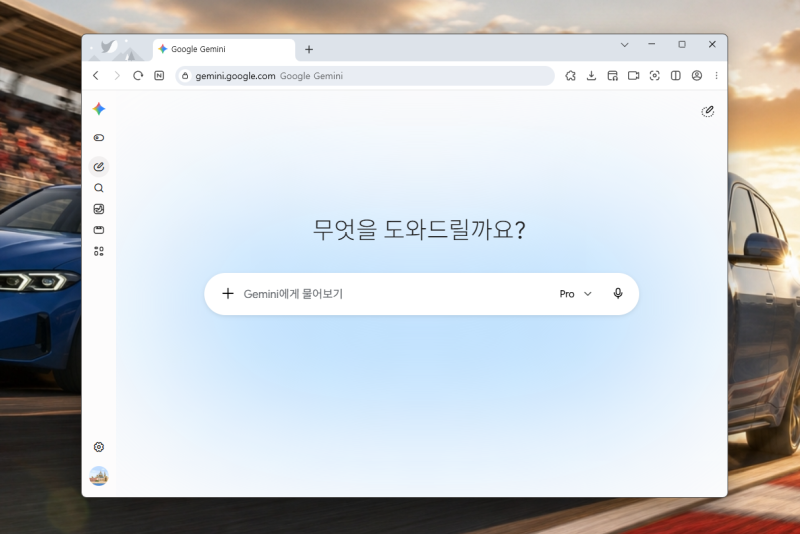800x534 pixels.
Task: Open a new tab with plus button
Action: [309, 49]
